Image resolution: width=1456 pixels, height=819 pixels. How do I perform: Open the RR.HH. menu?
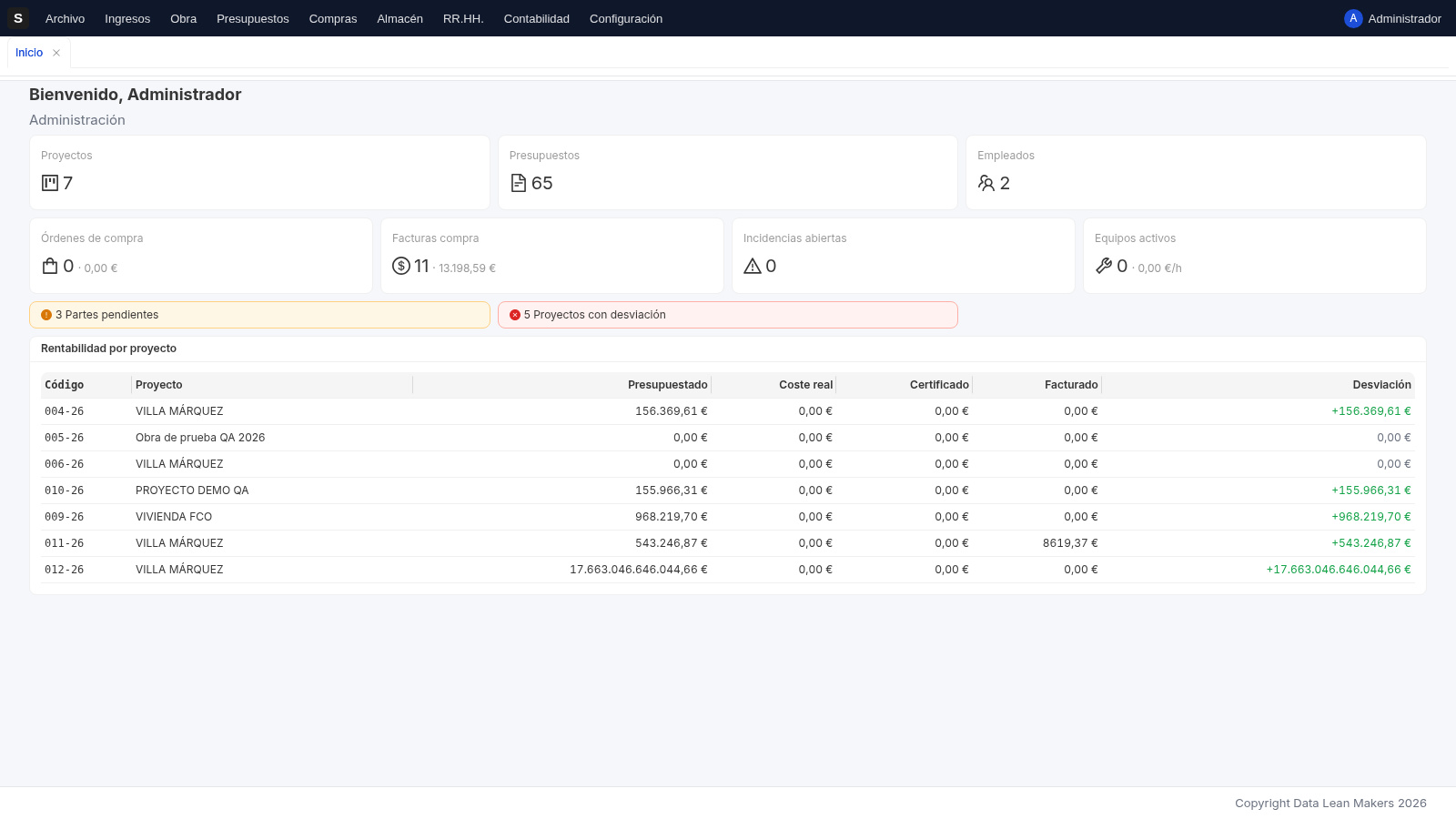click(463, 18)
